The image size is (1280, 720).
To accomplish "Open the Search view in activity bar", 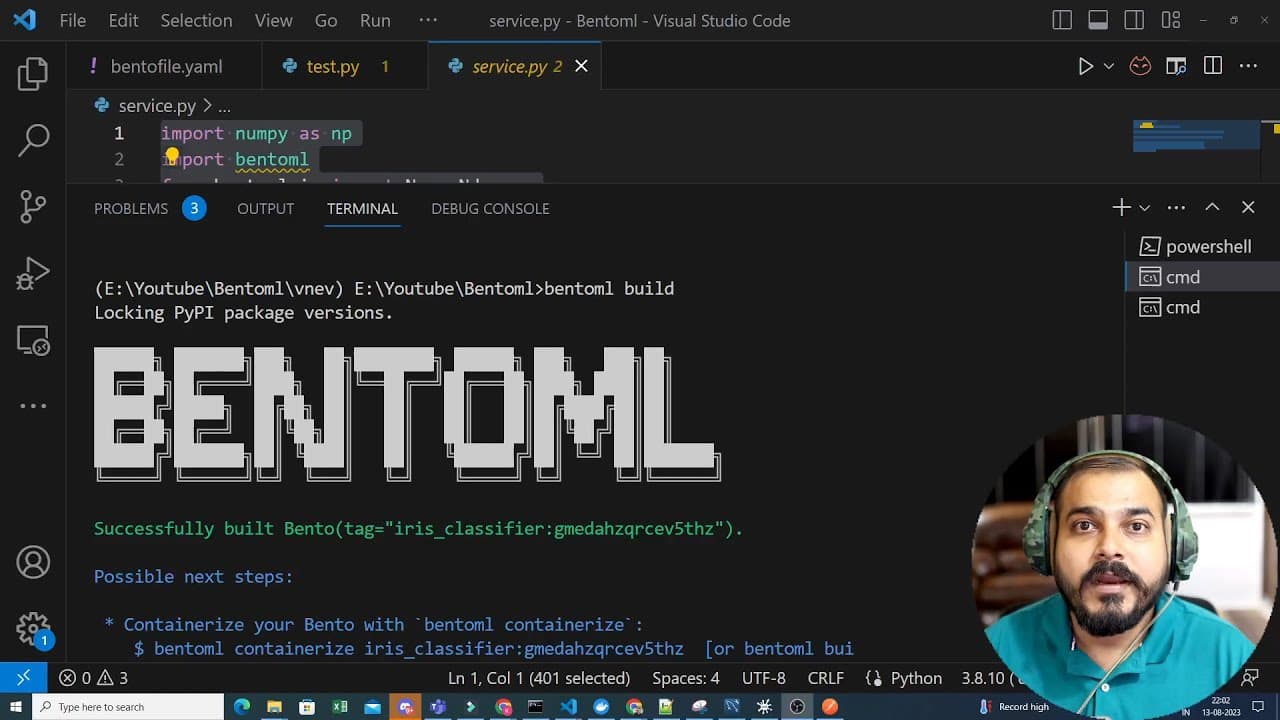I will (x=33, y=140).
